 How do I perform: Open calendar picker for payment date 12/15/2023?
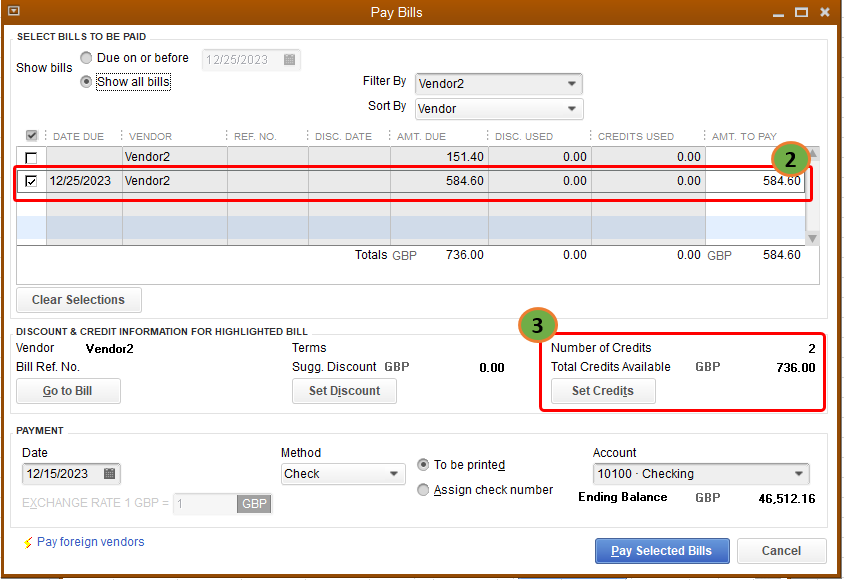[x=109, y=473]
